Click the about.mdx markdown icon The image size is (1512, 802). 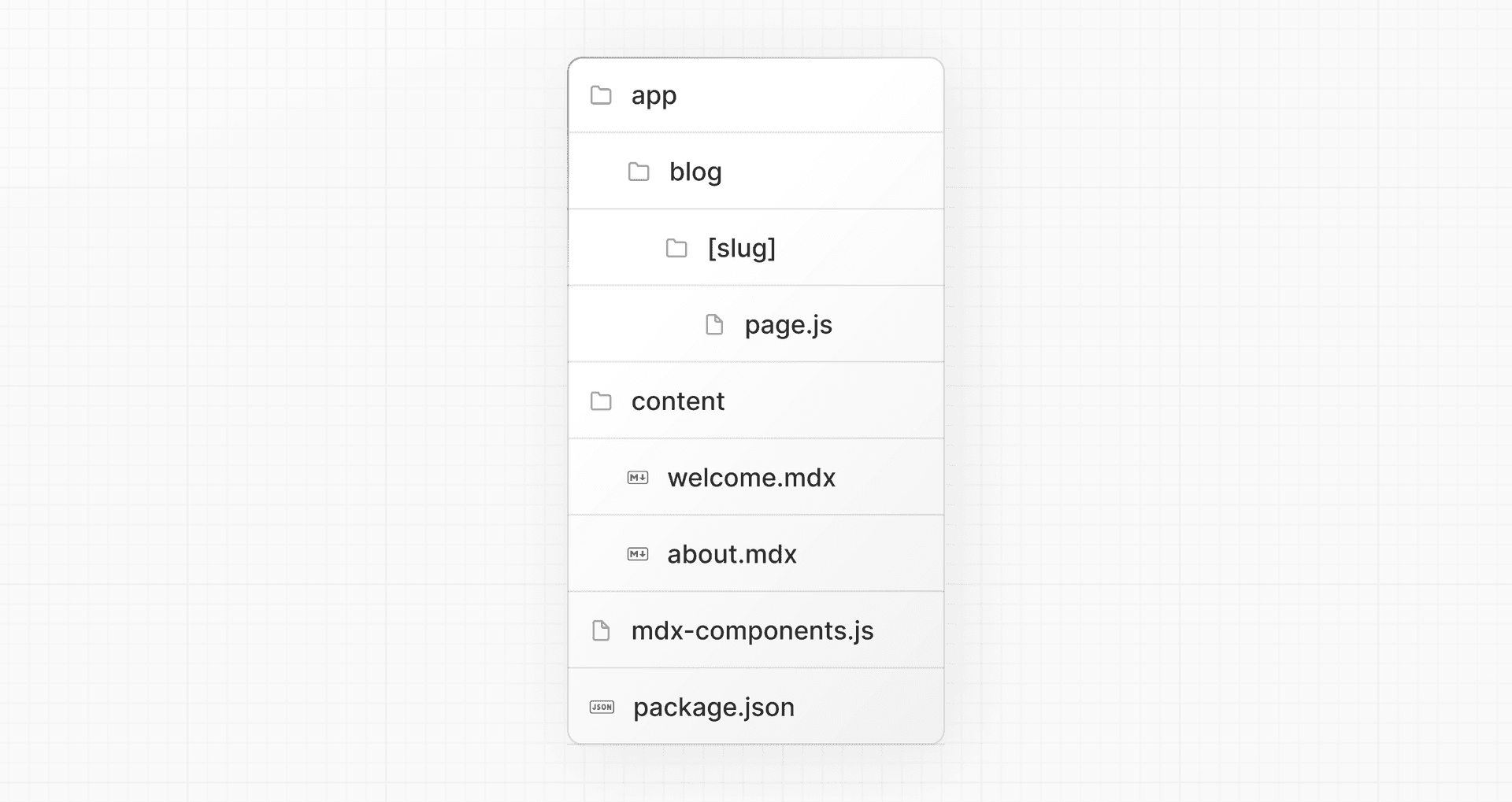pos(638,554)
